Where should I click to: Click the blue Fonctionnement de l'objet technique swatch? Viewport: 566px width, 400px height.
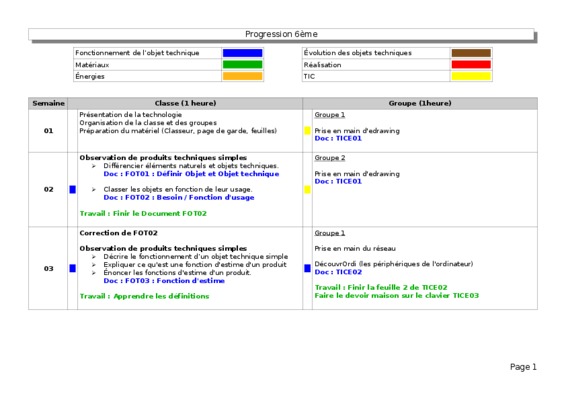(242, 53)
